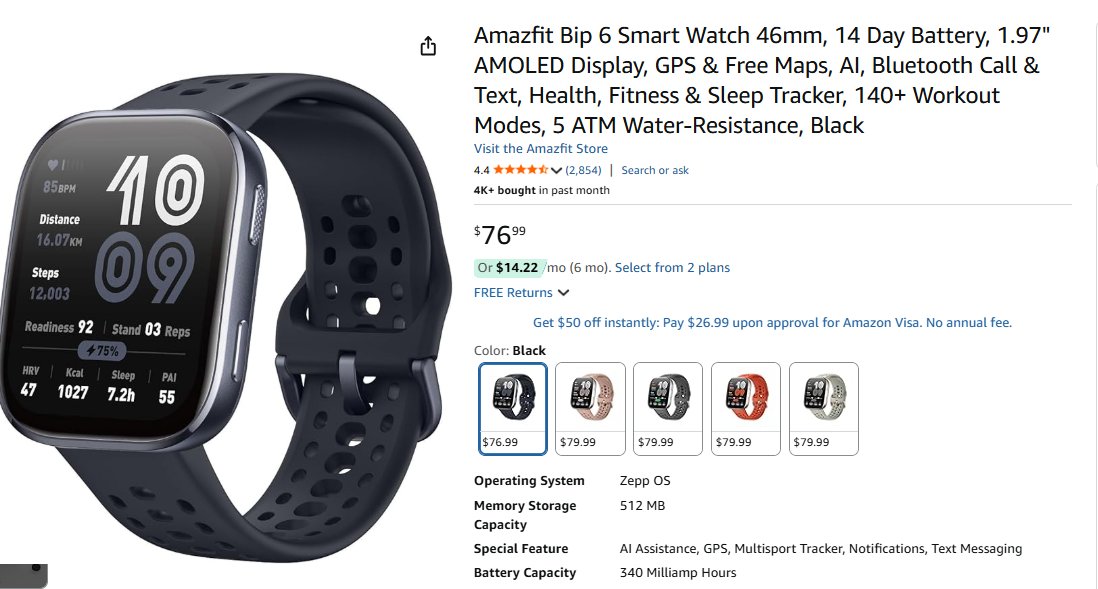The height and width of the screenshot is (589, 1098).
Task: Click the small thumbnail at bottom-left corner
Action: tap(24, 576)
